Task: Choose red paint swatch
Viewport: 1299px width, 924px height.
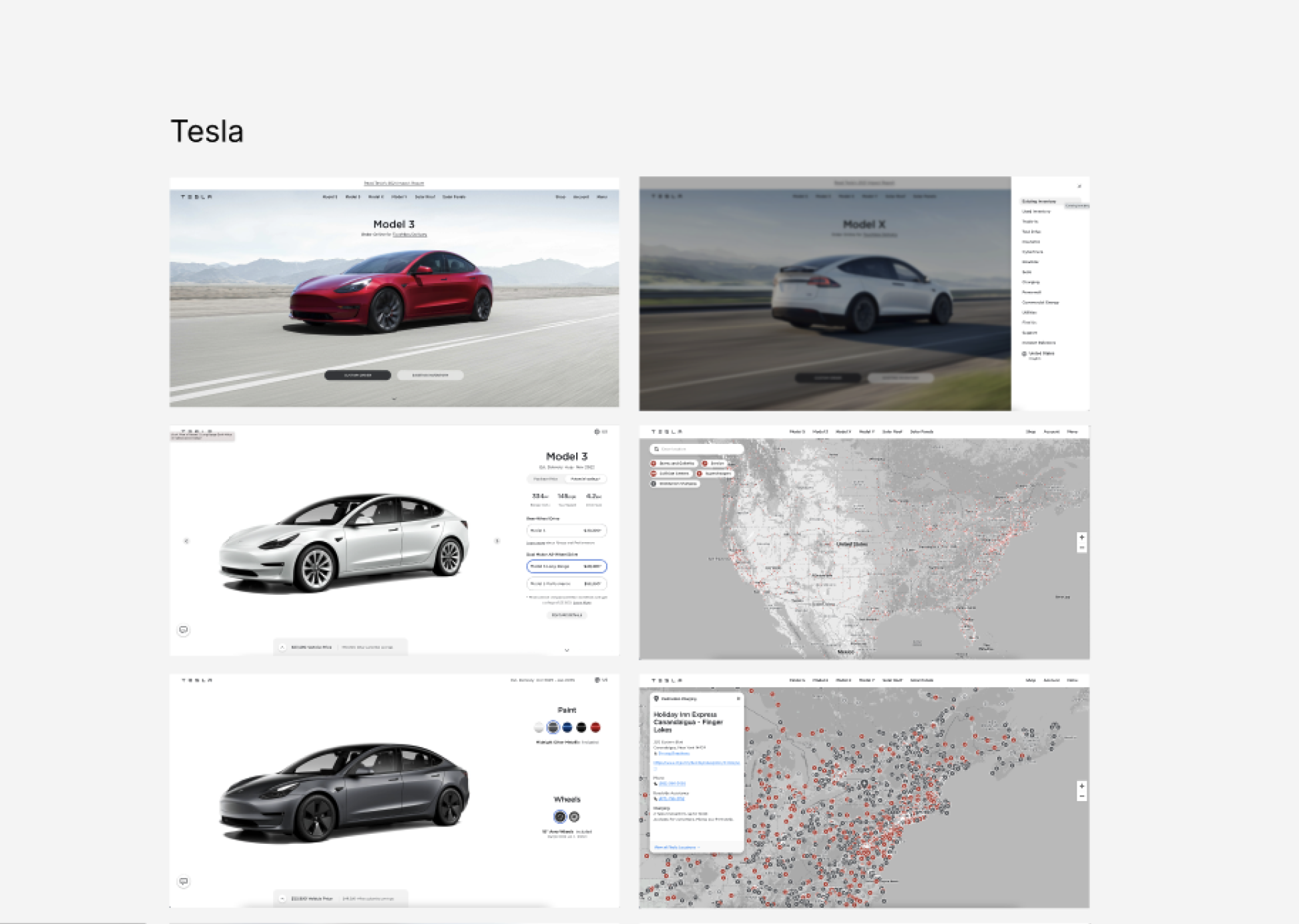Action: point(595,727)
